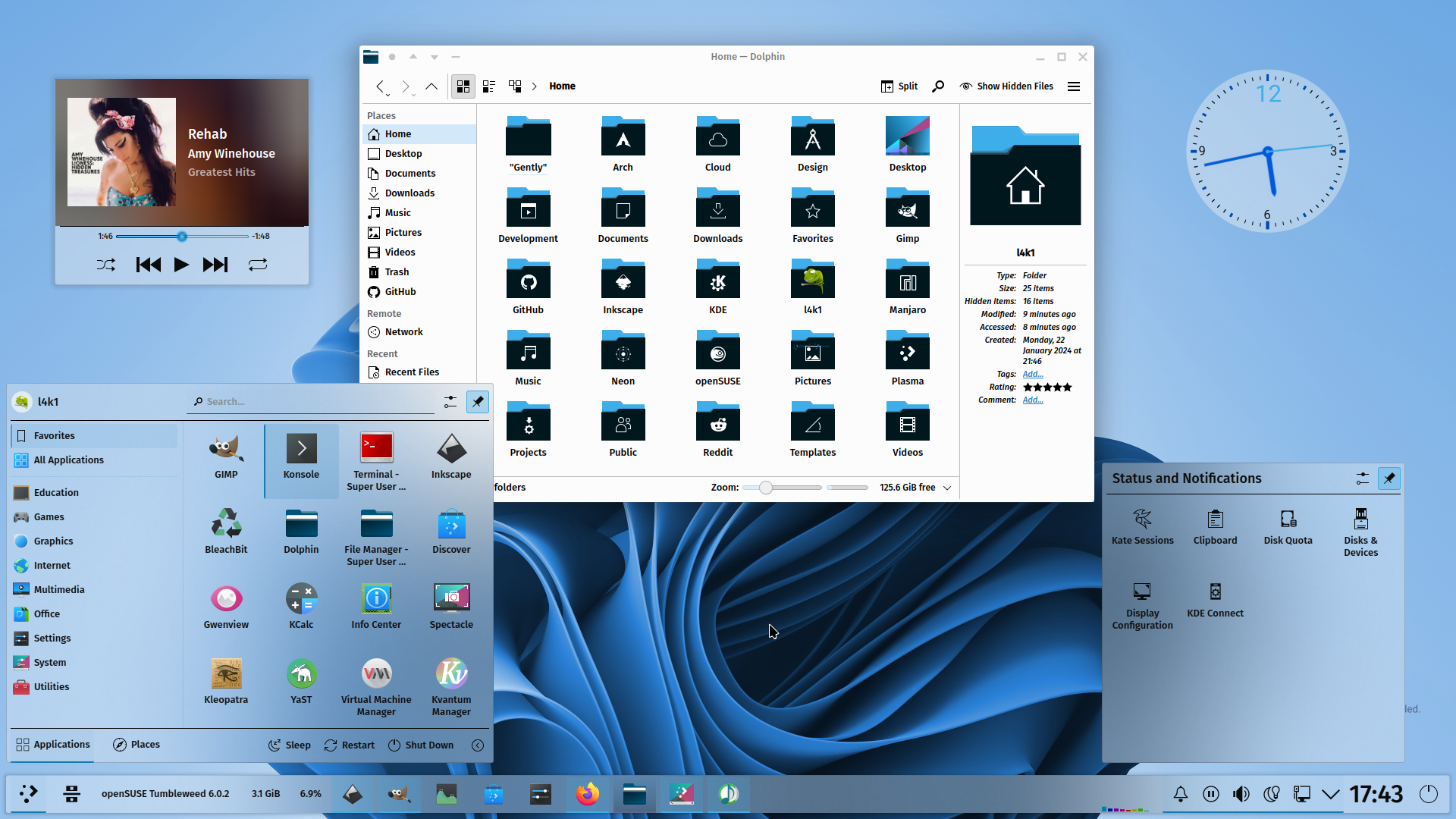Open KDE Connect in system tray panel
The width and height of the screenshot is (1456, 819).
point(1215,601)
